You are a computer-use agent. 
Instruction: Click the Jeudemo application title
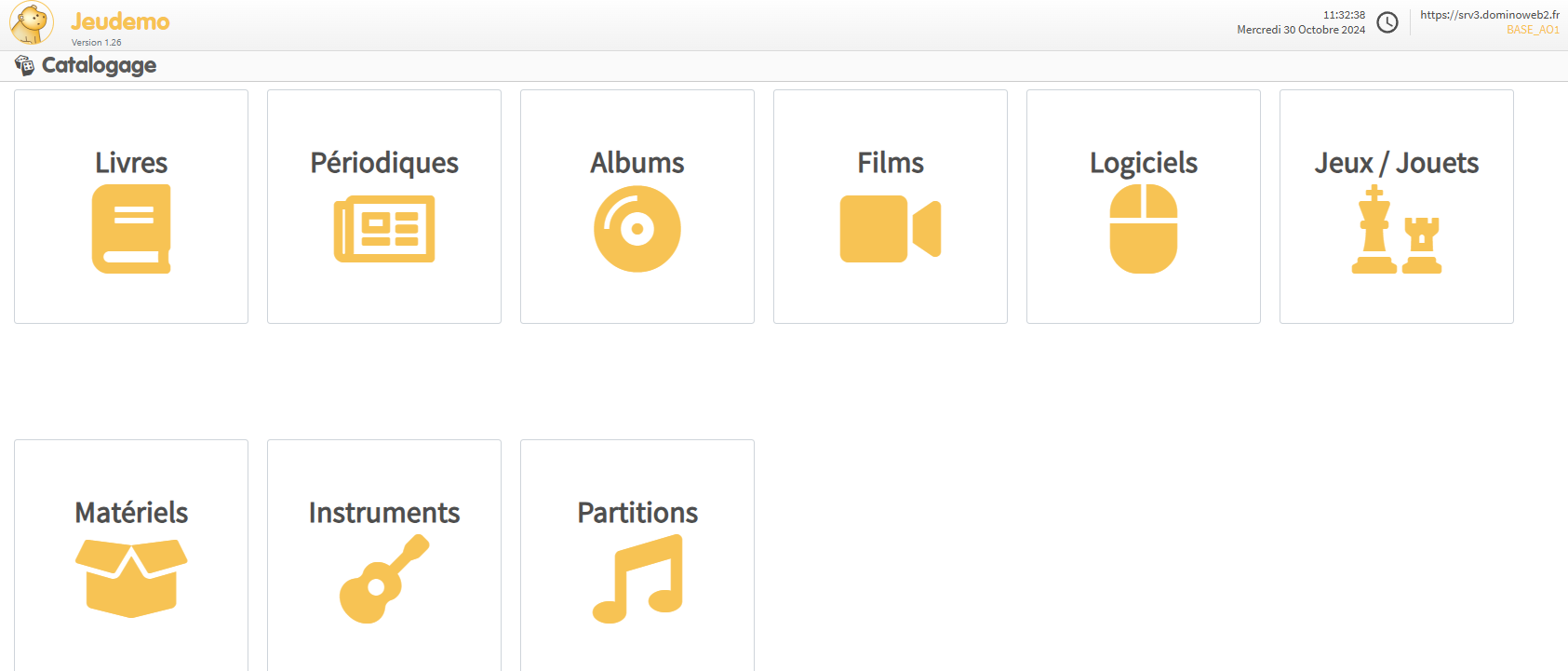[120, 21]
